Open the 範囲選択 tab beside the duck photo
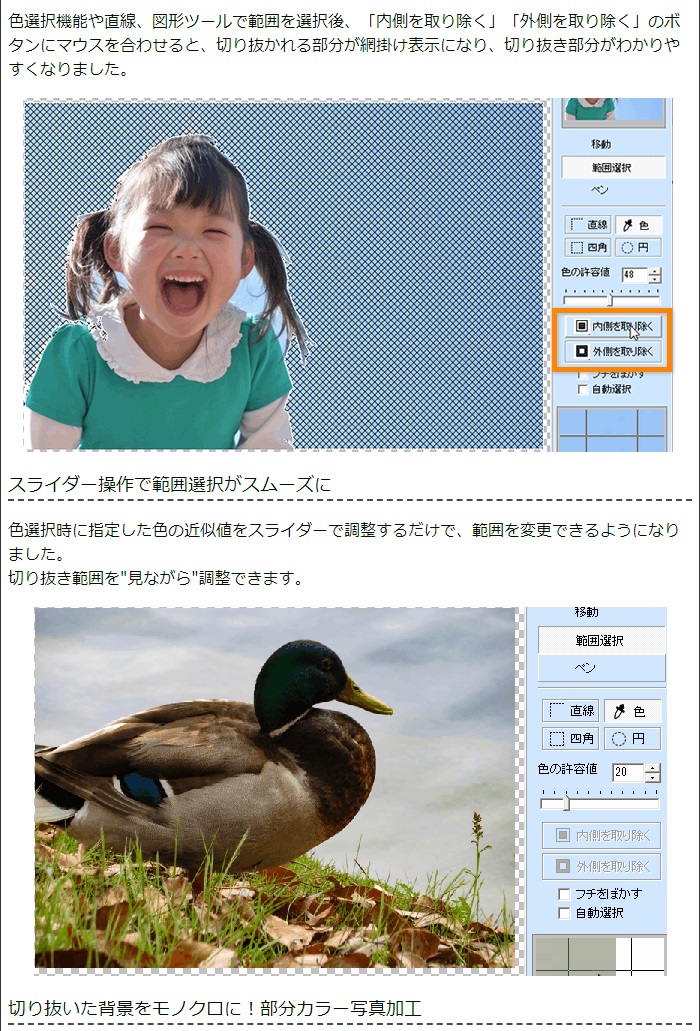Image resolution: width=700 pixels, height=1031 pixels. (601, 640)
